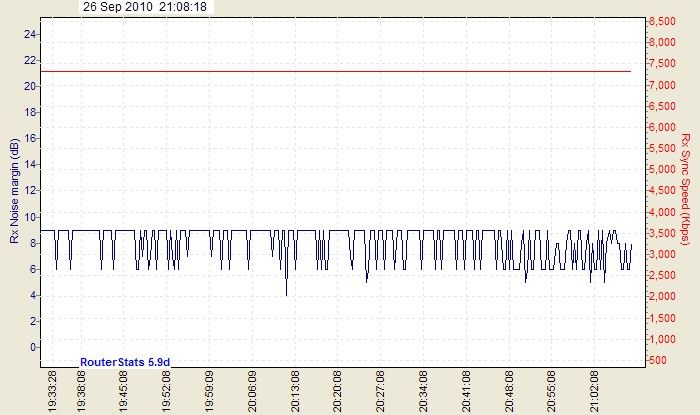This screenshot has height=415, width=700.
Task: Click the 19:52:08 time axis label
Action: [166, 391]
